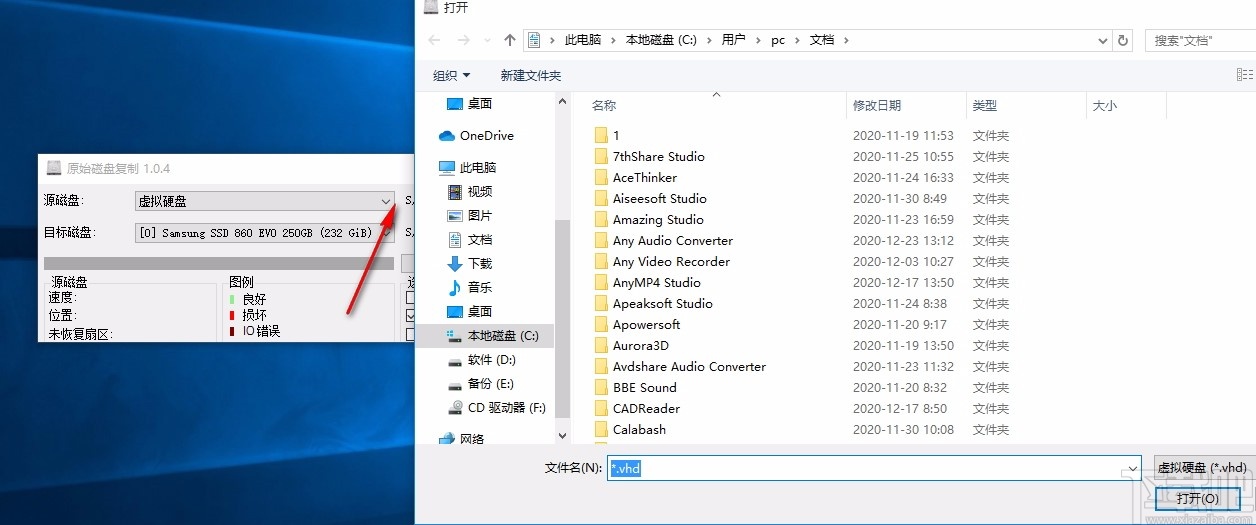The image size is (1256, 525).
Task: Click the pc breadcrumb segment
Action: (x=778, y=40)
